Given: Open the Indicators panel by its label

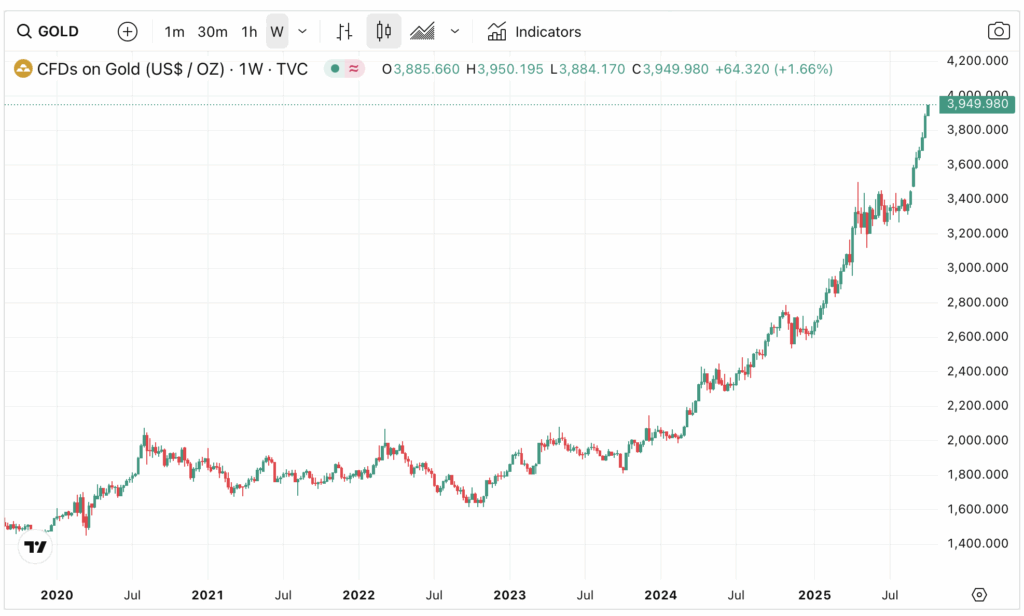Looking at the screenshot, I should tap(547, 31).
